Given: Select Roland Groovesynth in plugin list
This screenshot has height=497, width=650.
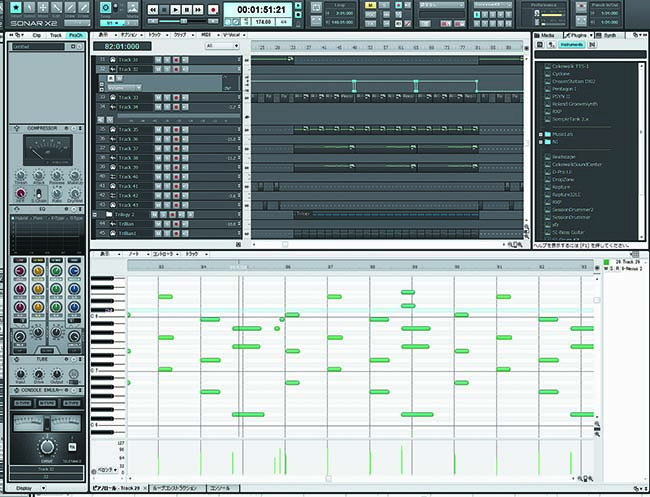Looking at the screenshot, I should tap(575, 104).
